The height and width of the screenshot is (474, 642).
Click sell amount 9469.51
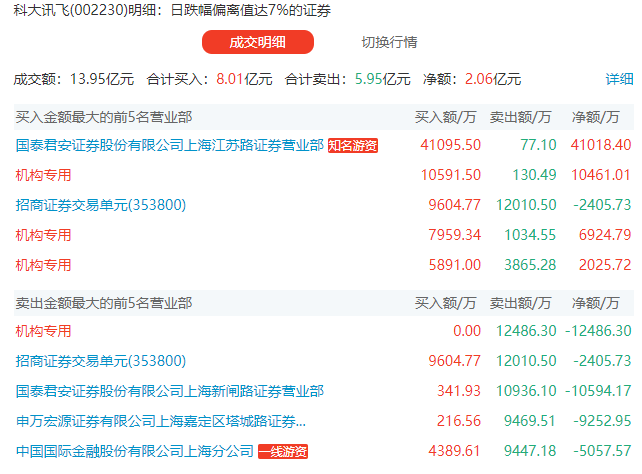point(530,421)
